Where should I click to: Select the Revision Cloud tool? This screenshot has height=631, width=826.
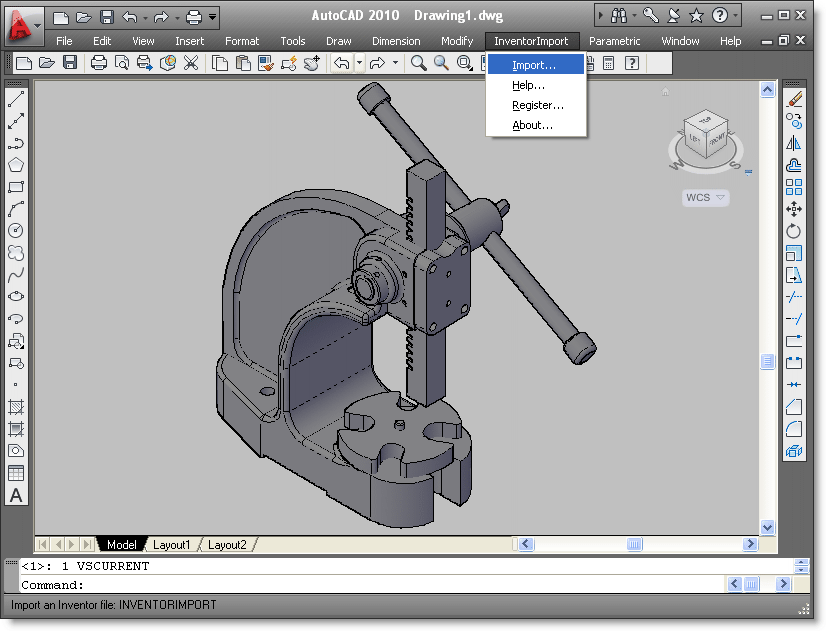(16, 253)
